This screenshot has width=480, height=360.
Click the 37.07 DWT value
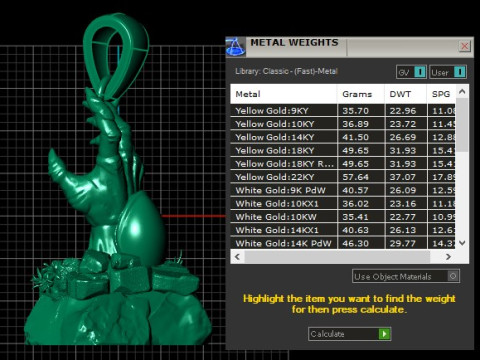403,177
